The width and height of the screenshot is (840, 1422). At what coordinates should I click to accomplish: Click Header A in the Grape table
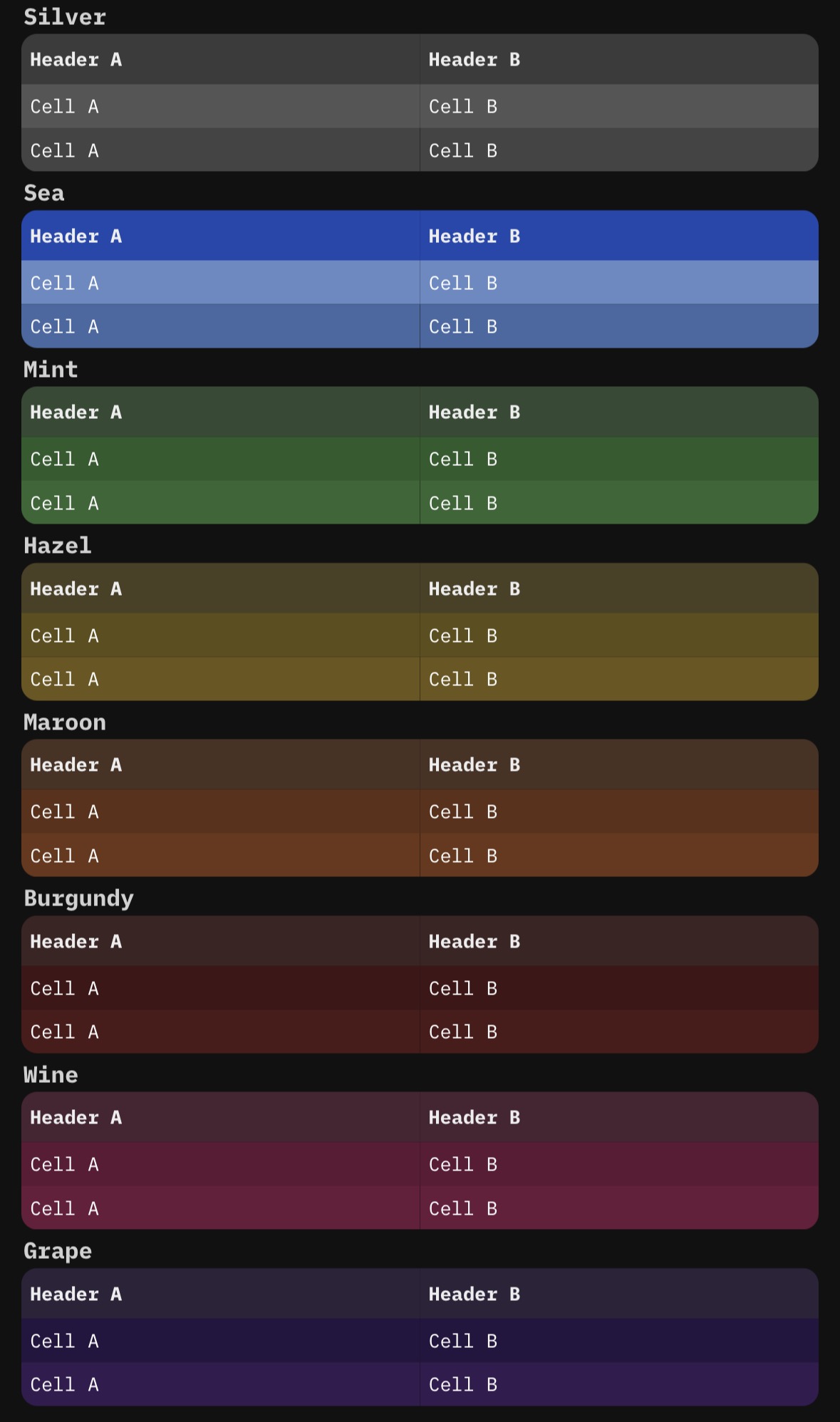(x=76, y=1294)
